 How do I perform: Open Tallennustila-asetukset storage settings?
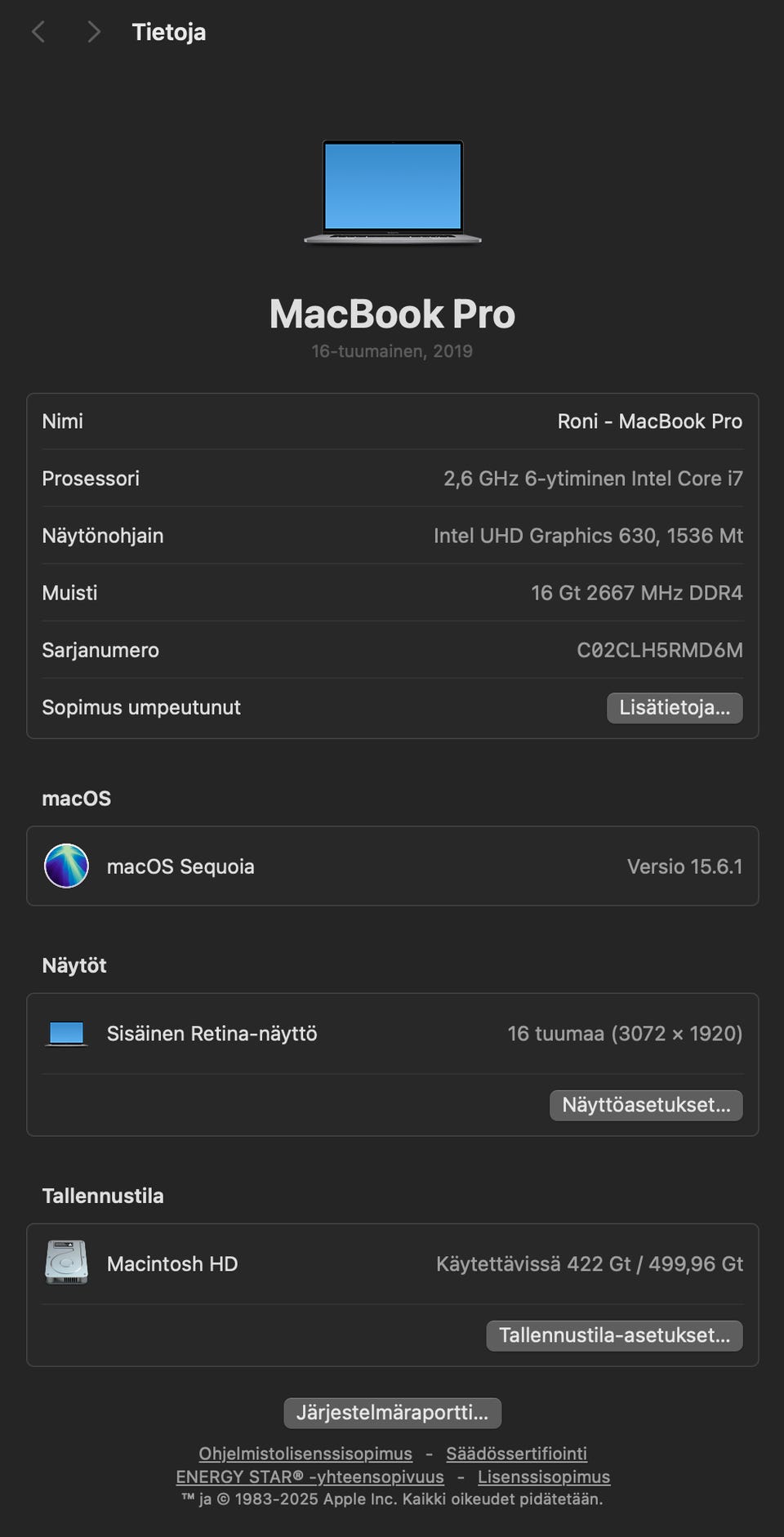(x=614, y=1335)
